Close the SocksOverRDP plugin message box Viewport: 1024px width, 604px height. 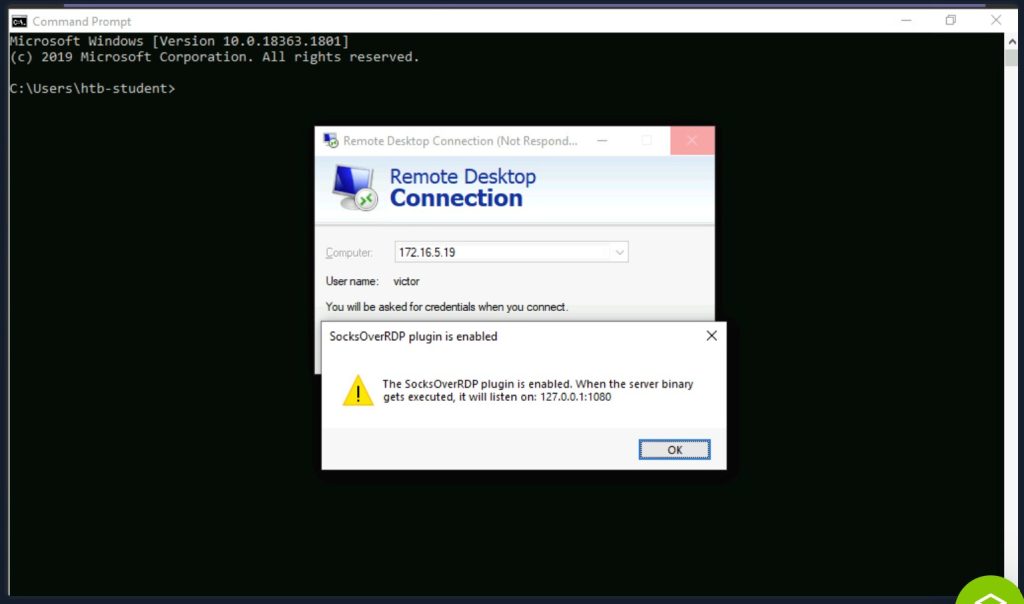point(711,336)
